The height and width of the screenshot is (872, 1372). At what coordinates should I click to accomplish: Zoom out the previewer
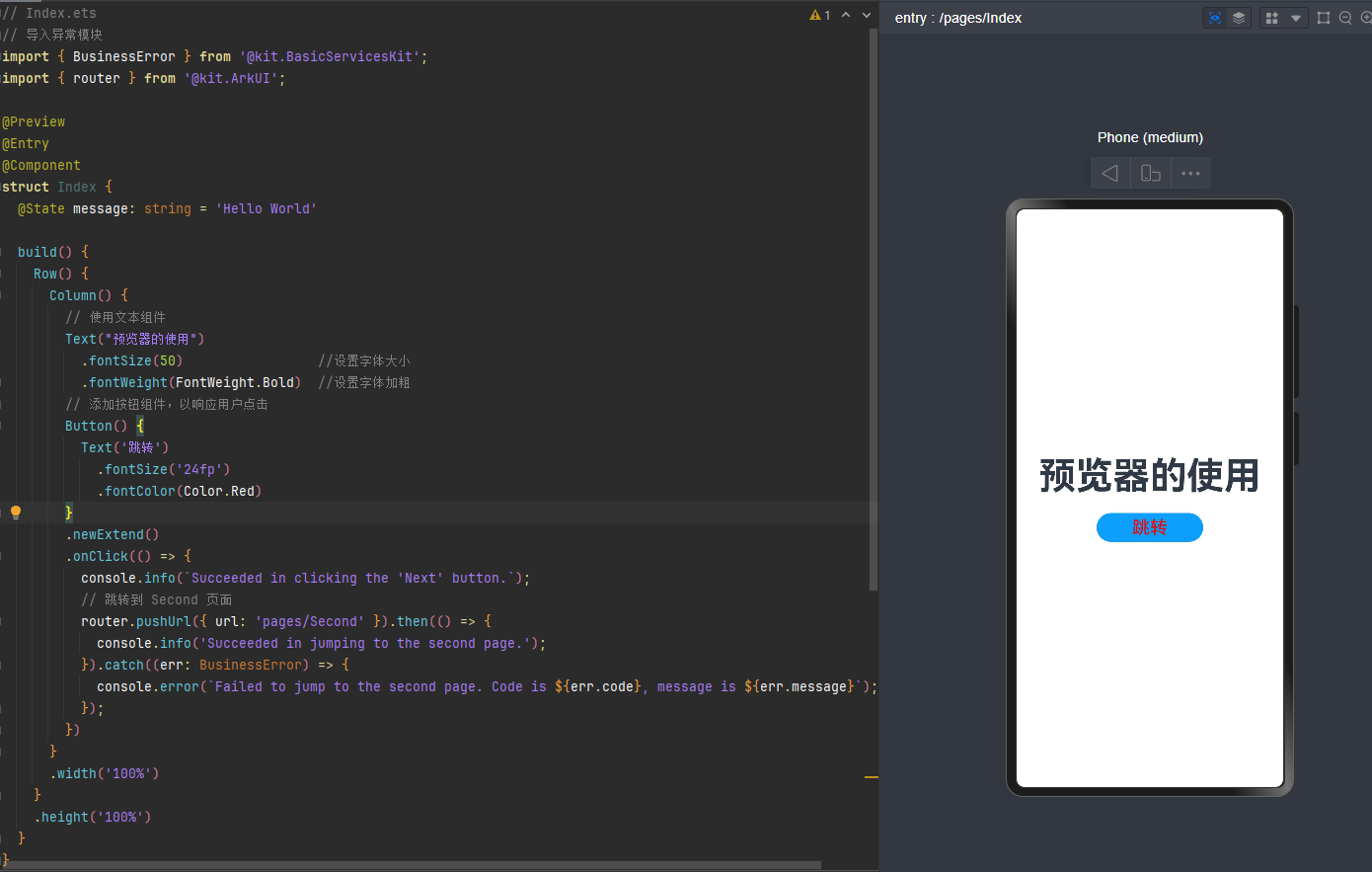point(1345,18)
